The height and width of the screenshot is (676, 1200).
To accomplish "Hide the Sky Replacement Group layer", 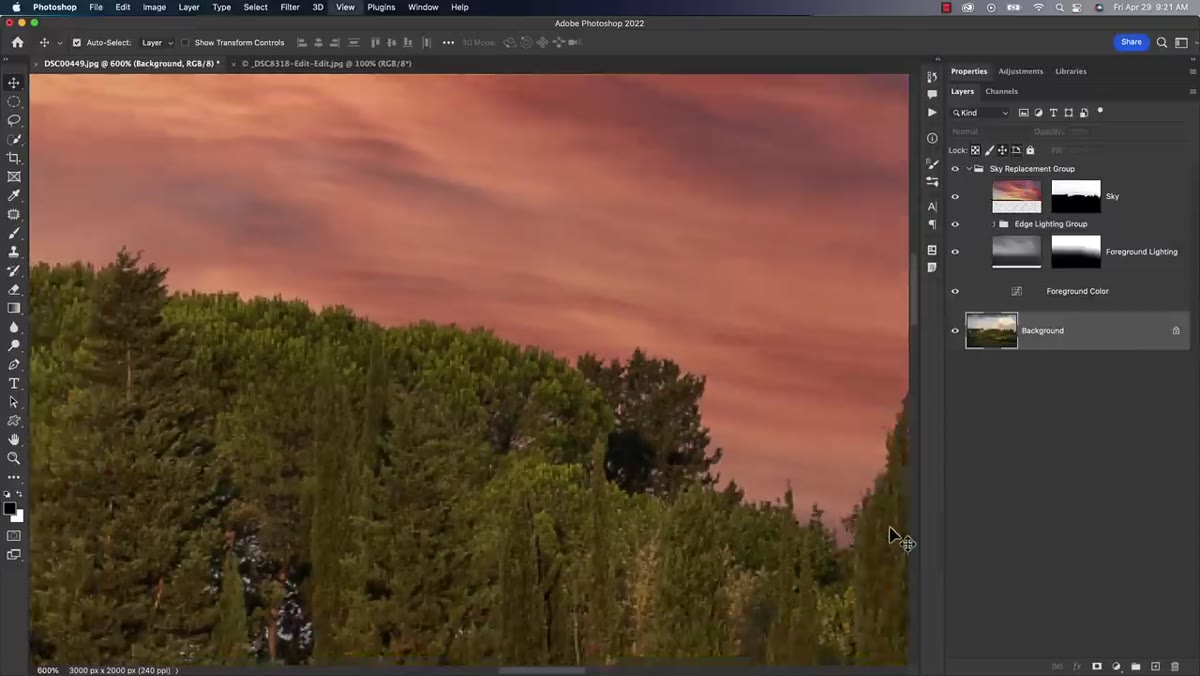I will point(955,169).
